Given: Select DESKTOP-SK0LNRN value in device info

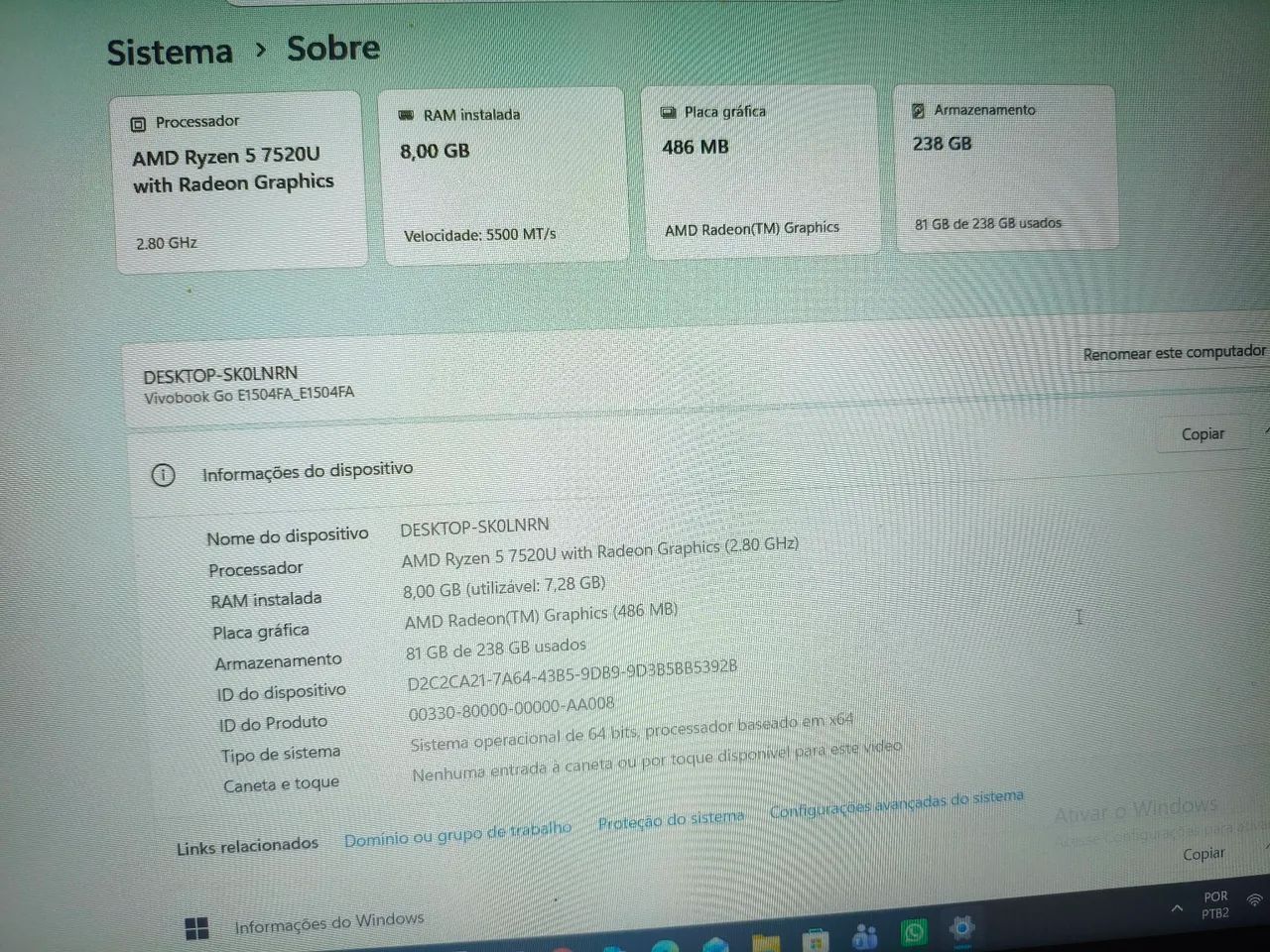Looking at the screenshot, I should (474, 527).
